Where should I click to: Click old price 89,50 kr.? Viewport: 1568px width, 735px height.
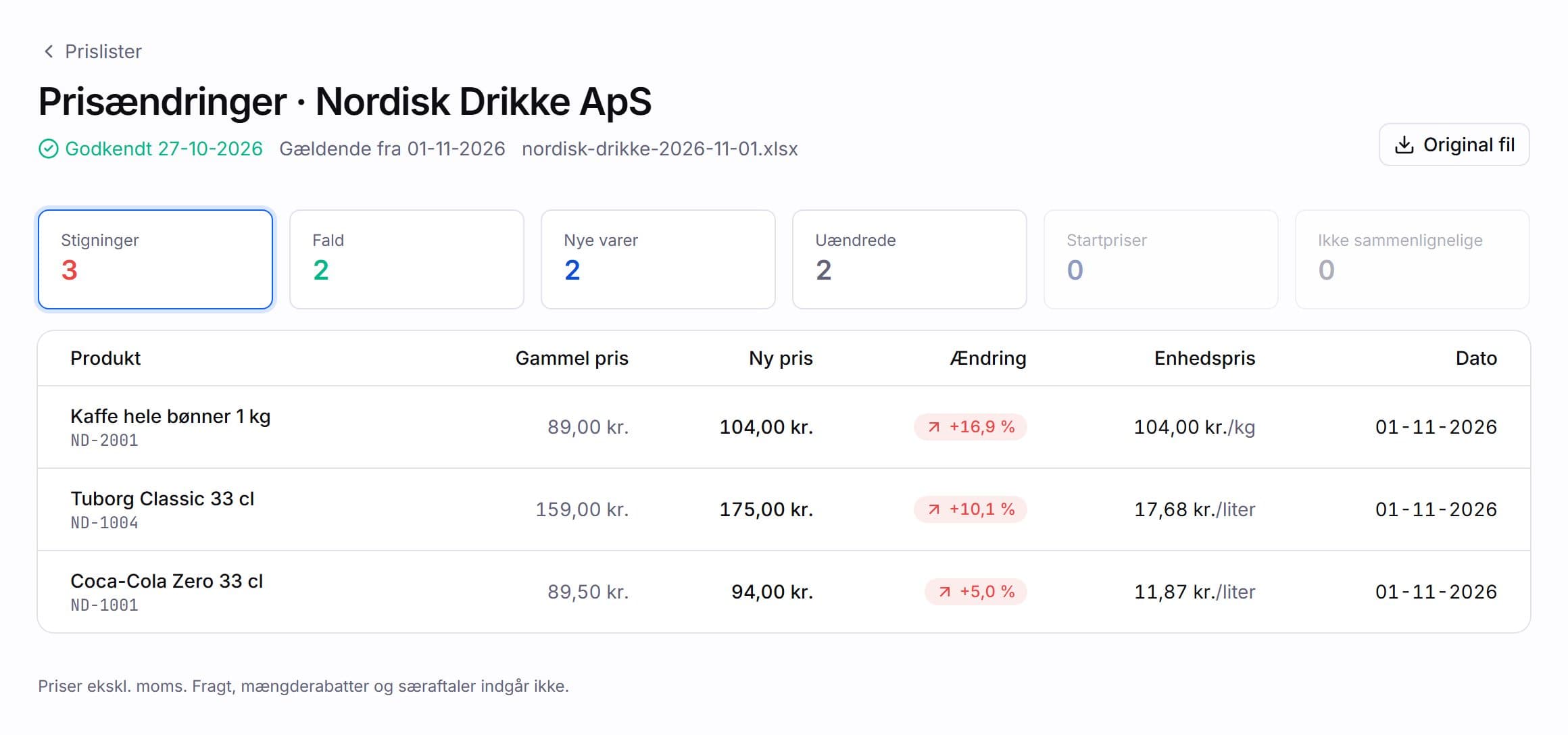point(588,592)
